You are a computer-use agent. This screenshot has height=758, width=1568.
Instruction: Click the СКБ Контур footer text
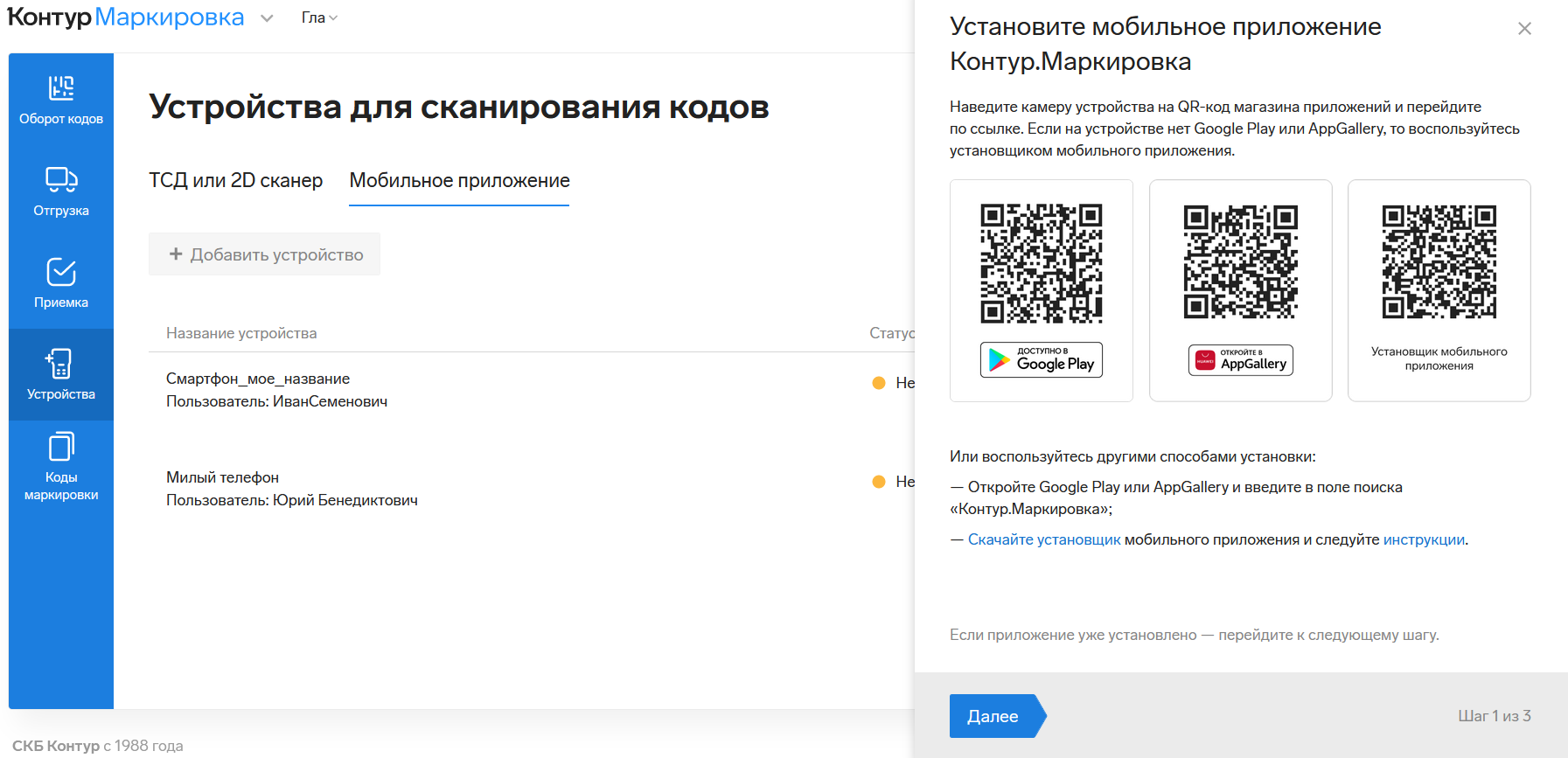tap(56, 746)
